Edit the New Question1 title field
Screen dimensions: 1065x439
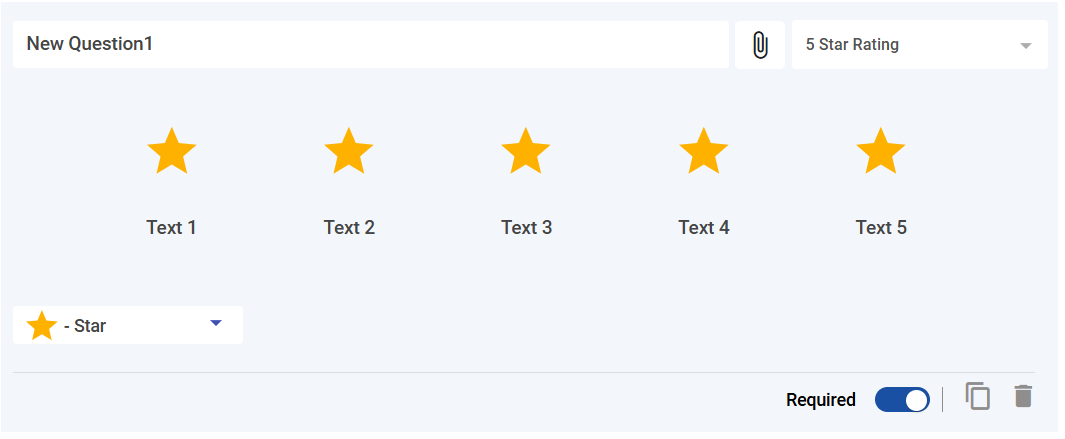click(x=370, y=45)
